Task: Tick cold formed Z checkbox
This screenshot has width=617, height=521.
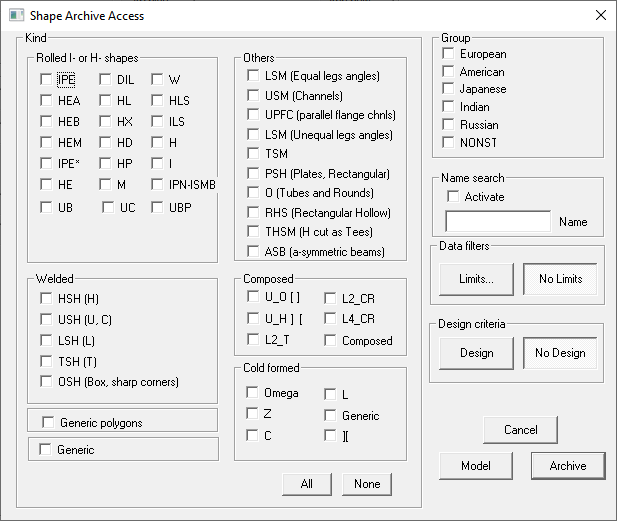Action: (x=252, y=413)
